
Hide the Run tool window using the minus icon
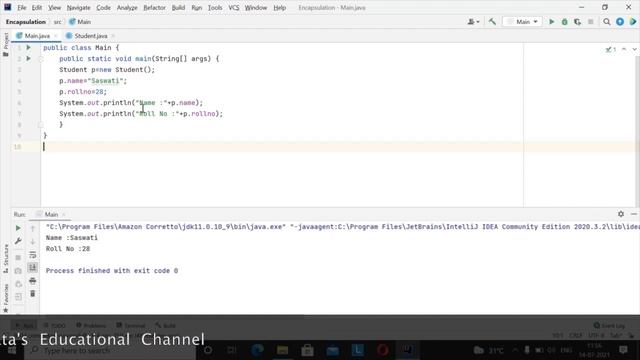tap(633, 214)
